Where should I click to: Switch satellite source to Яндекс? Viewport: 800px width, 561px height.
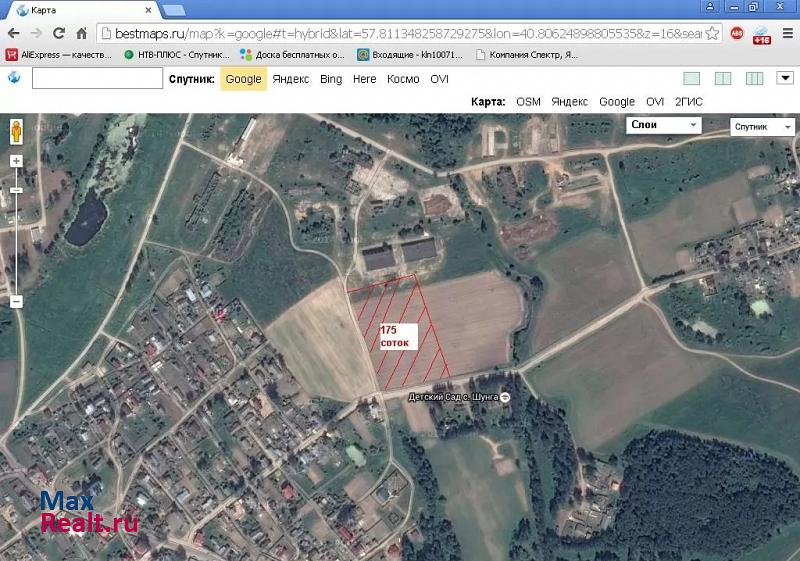pos(291,79)
